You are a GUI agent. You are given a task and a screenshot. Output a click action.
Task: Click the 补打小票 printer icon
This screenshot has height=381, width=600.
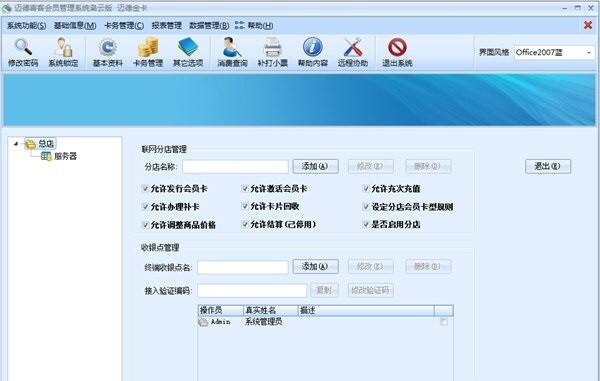[272, 52]
